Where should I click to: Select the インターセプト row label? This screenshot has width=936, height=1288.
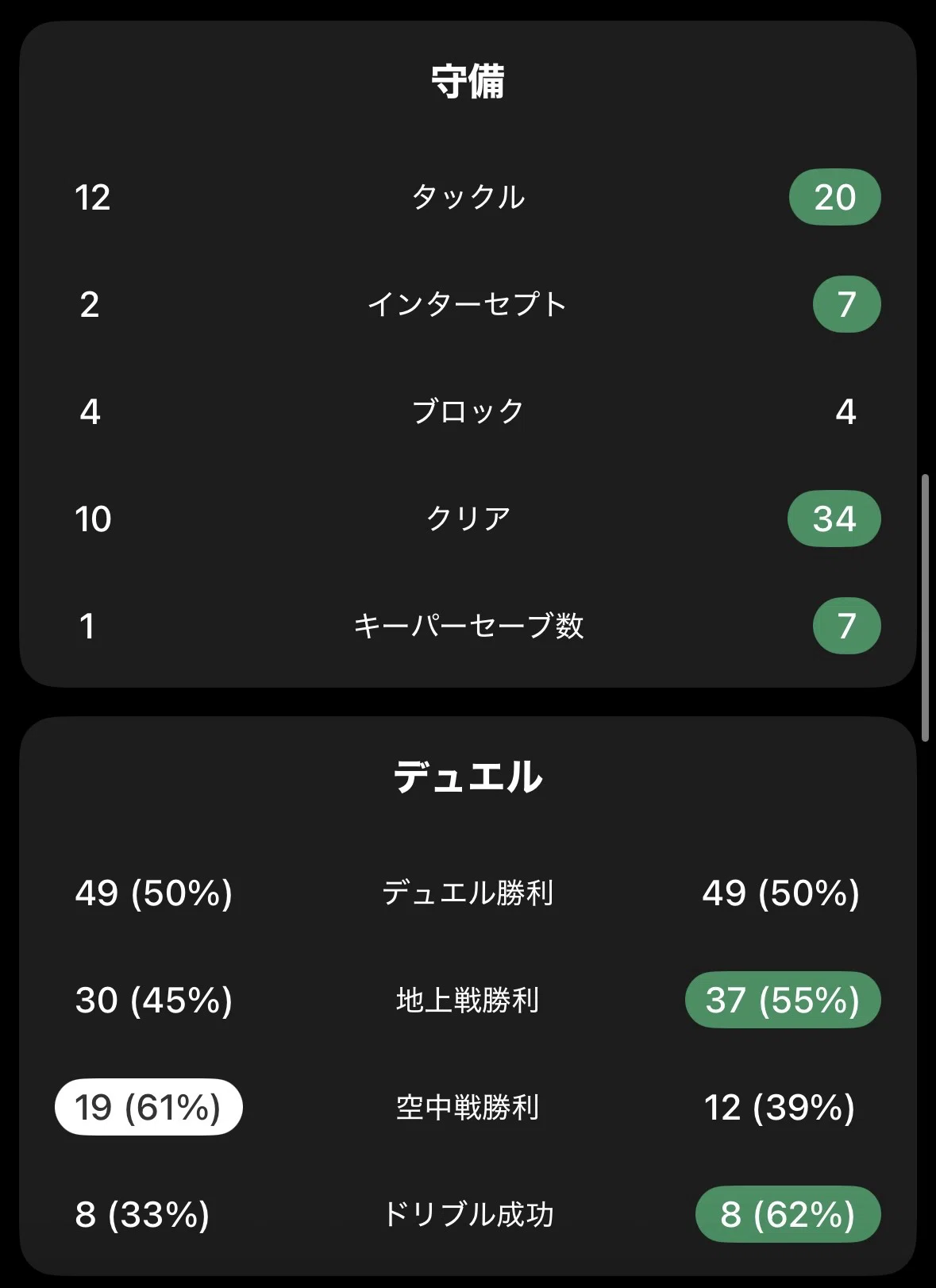(x=468, y=304)
